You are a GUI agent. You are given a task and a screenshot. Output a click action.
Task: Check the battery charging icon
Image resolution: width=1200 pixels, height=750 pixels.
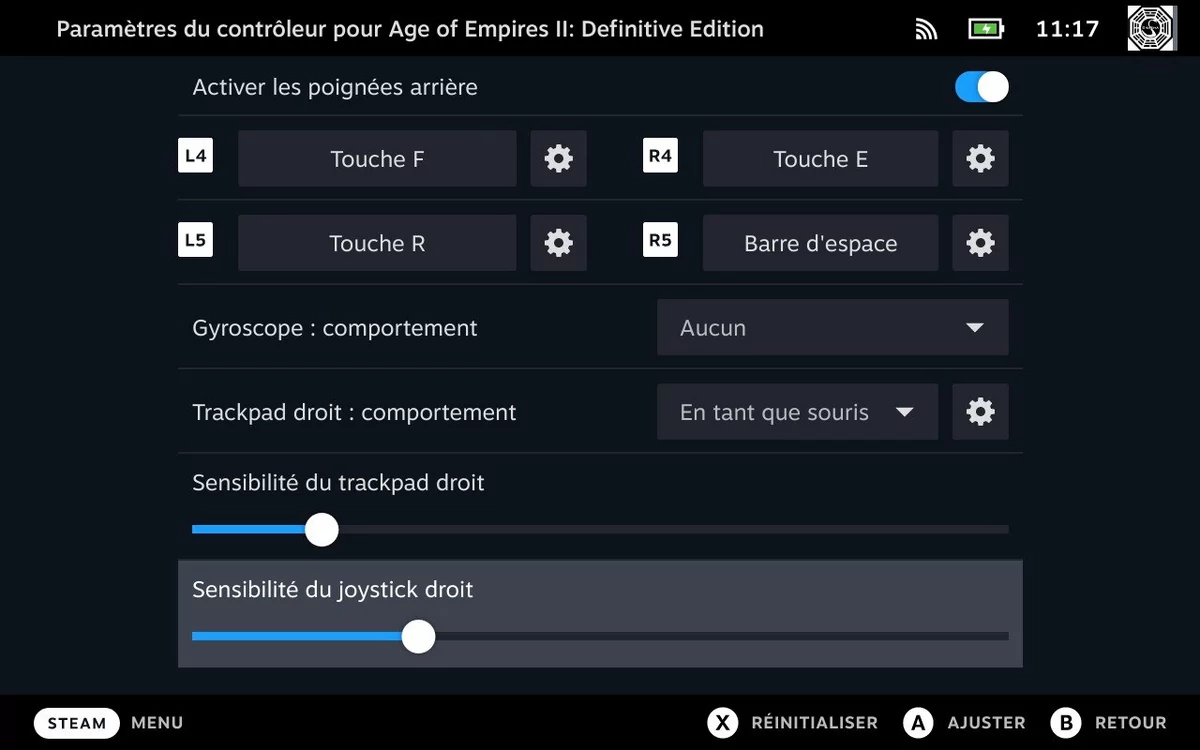click(986, 29)
